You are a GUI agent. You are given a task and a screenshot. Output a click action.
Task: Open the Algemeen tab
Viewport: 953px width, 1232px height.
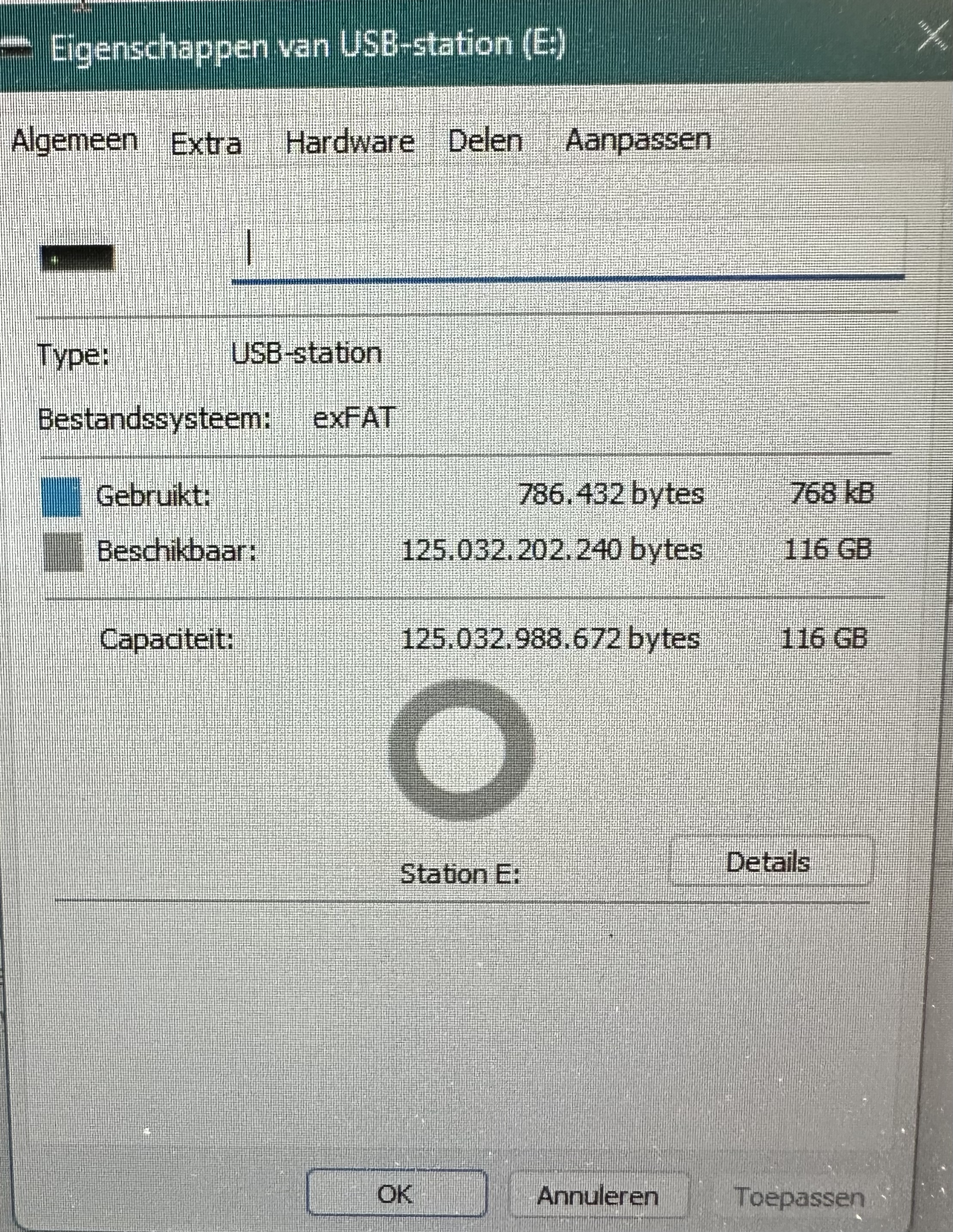[x=74, y=141]
